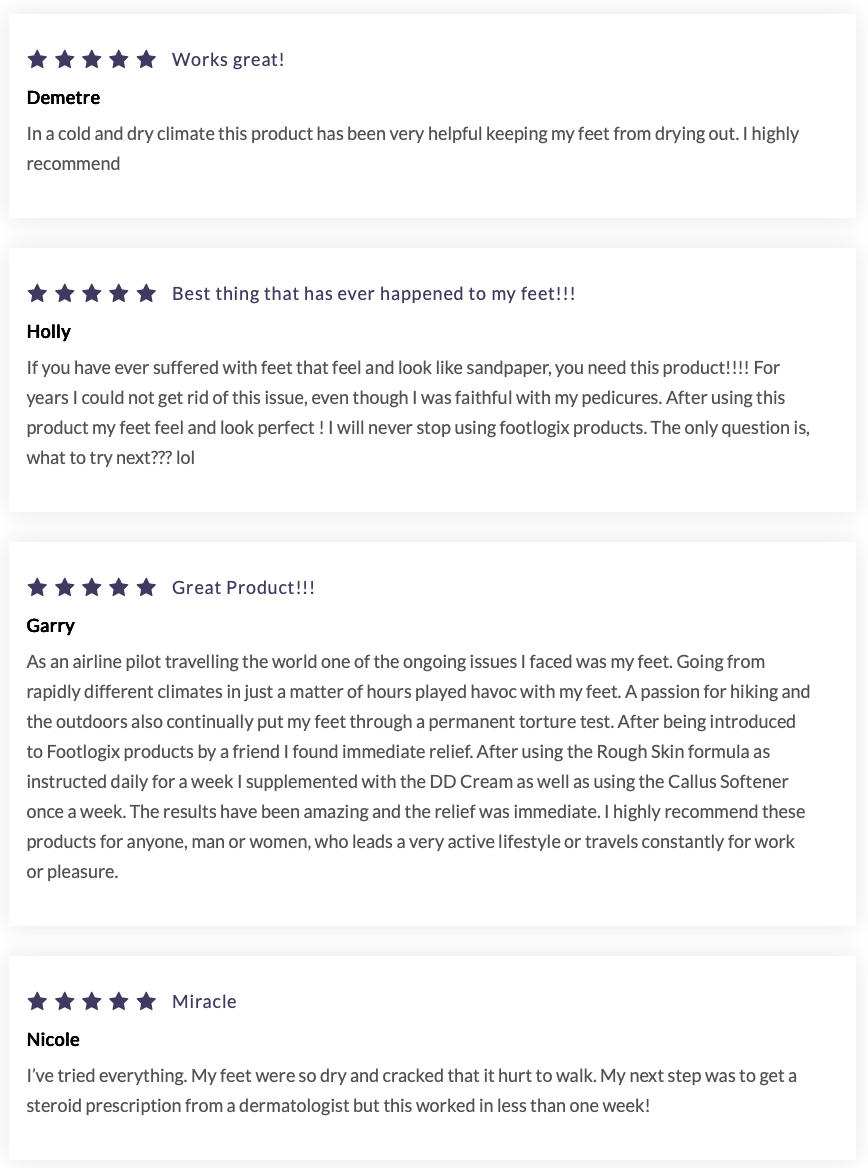This screenshot has height=1168, width=868.
Task: Click the "Best thing that has ever happened" title
Action: (x=373, y=294)
